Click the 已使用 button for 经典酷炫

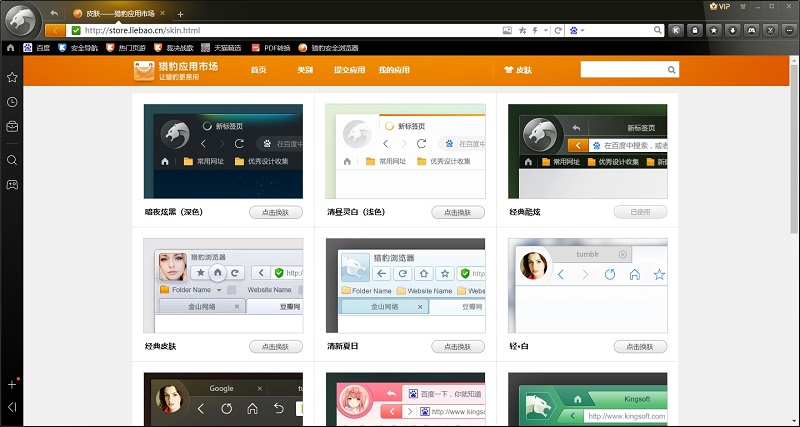point(640,212)
